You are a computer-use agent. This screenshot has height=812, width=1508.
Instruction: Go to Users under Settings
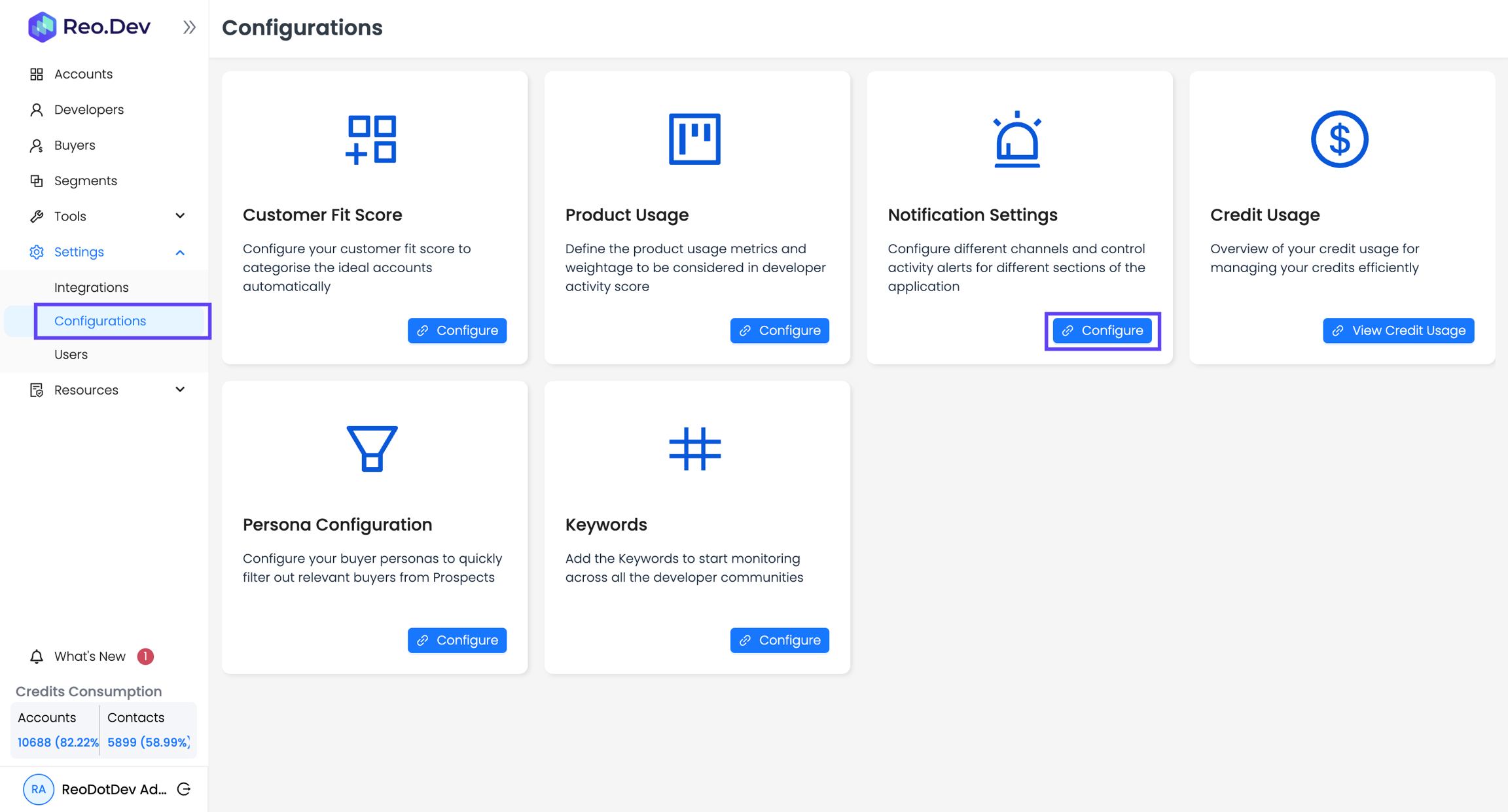point(71,354)
